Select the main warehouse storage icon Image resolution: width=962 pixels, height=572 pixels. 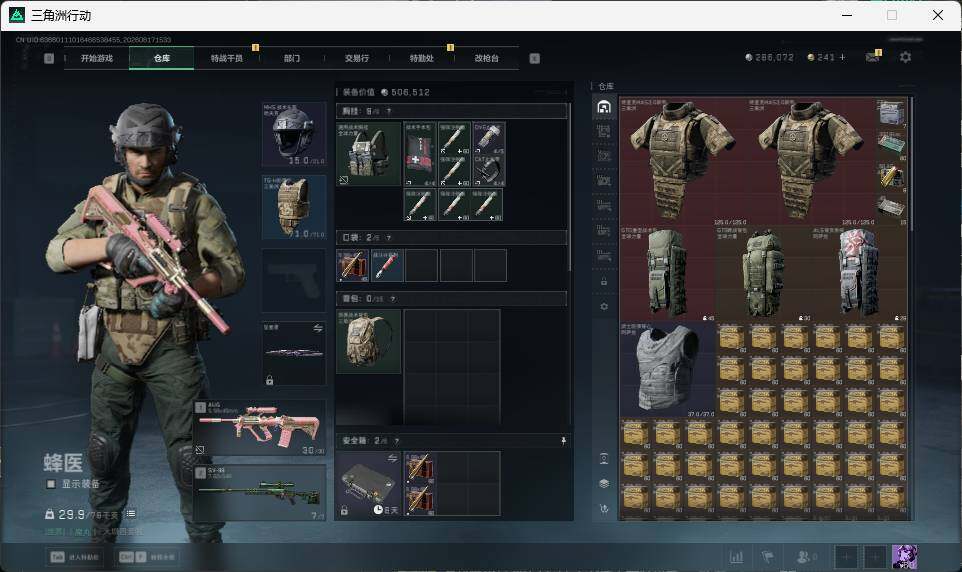click(604, 107)
